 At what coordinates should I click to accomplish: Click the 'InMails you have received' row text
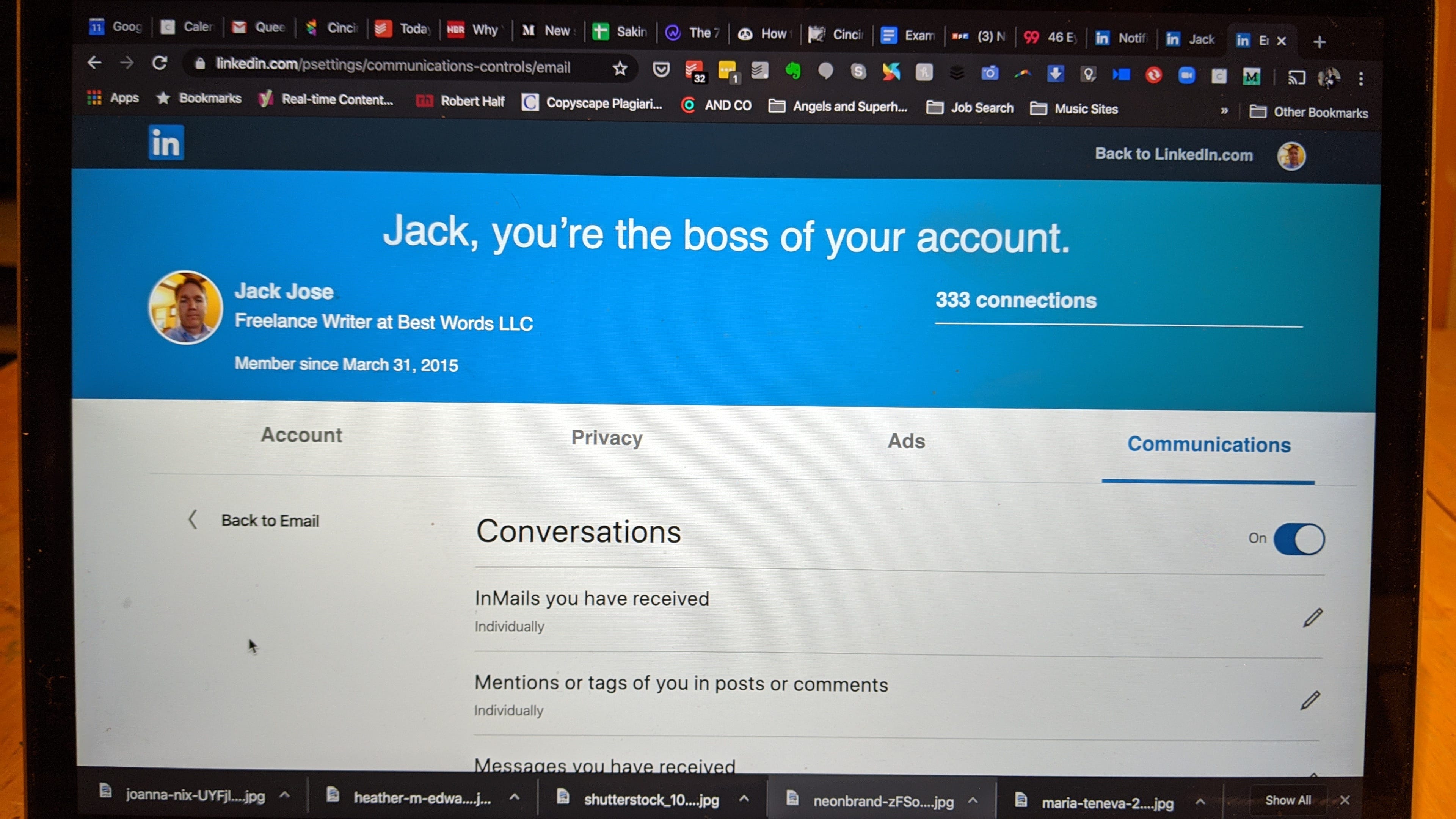pyautogui.click(x=592, y=598)
